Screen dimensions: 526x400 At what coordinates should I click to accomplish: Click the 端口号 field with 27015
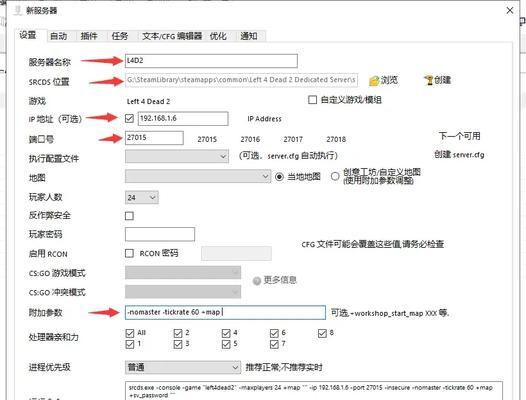click(x=154, y=138)
